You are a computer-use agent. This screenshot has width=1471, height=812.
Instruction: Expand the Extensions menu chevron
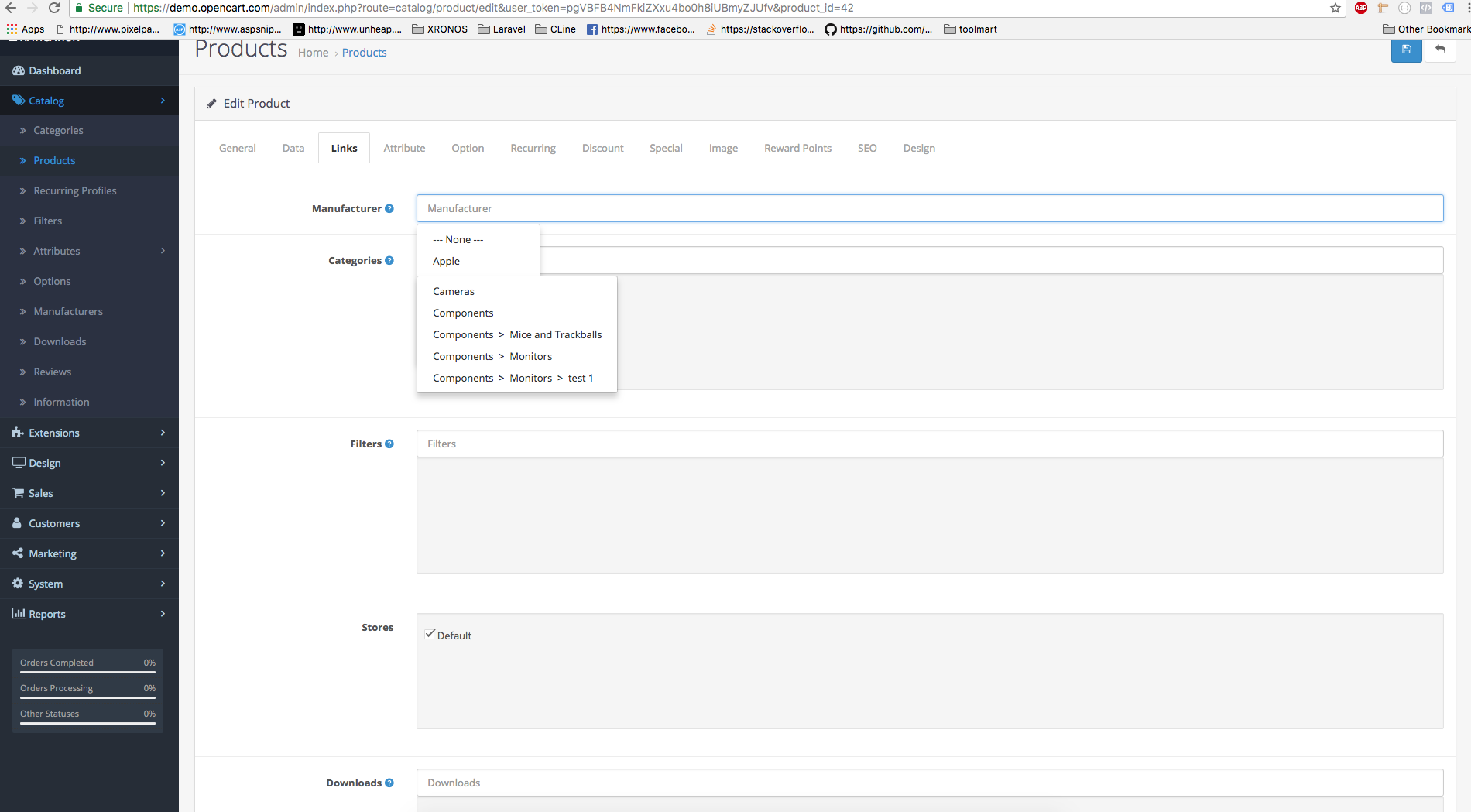(x=163, y=432)
